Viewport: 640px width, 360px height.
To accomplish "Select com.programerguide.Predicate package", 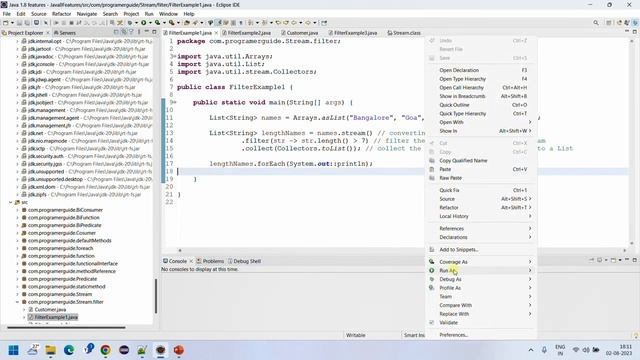I will coord(62,279).
